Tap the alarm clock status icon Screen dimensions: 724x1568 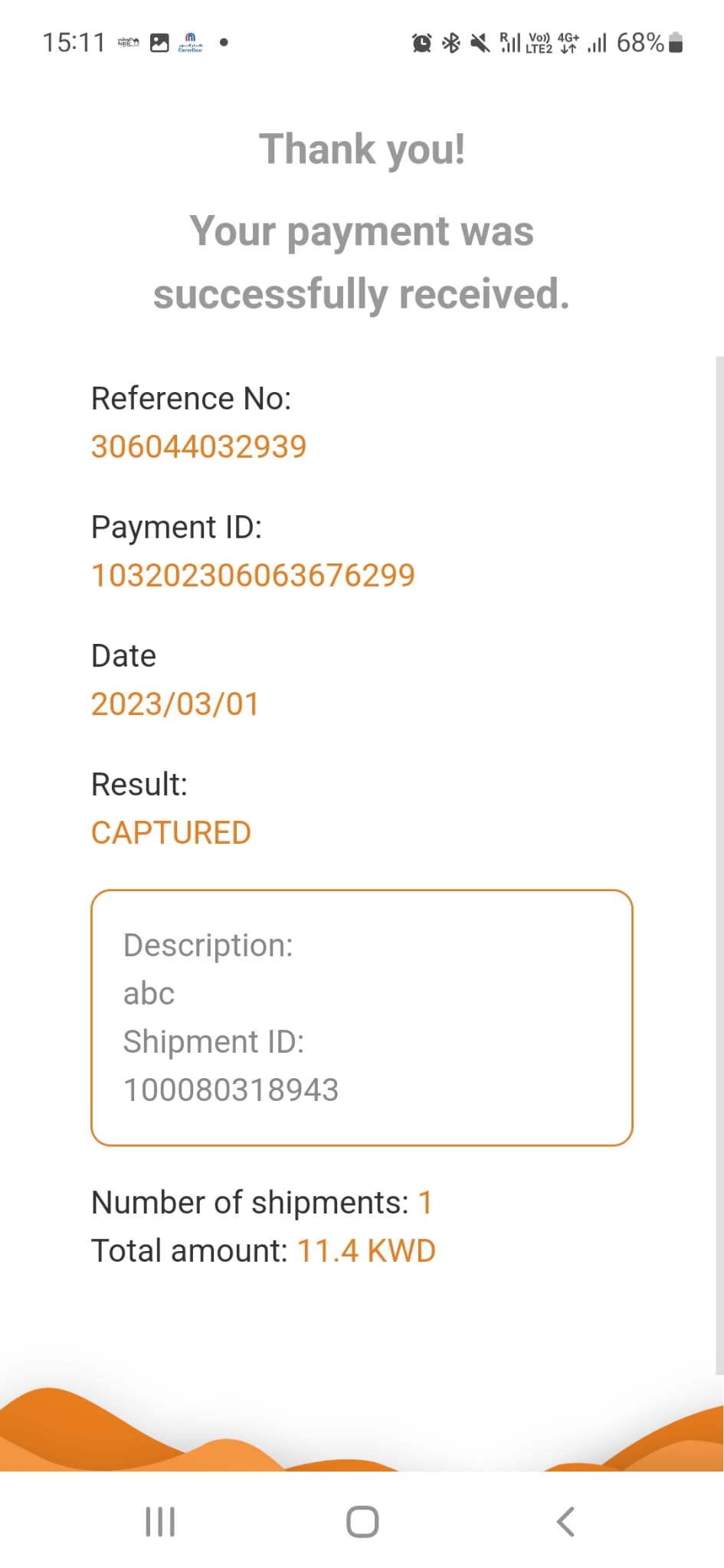tap(421, 43)
